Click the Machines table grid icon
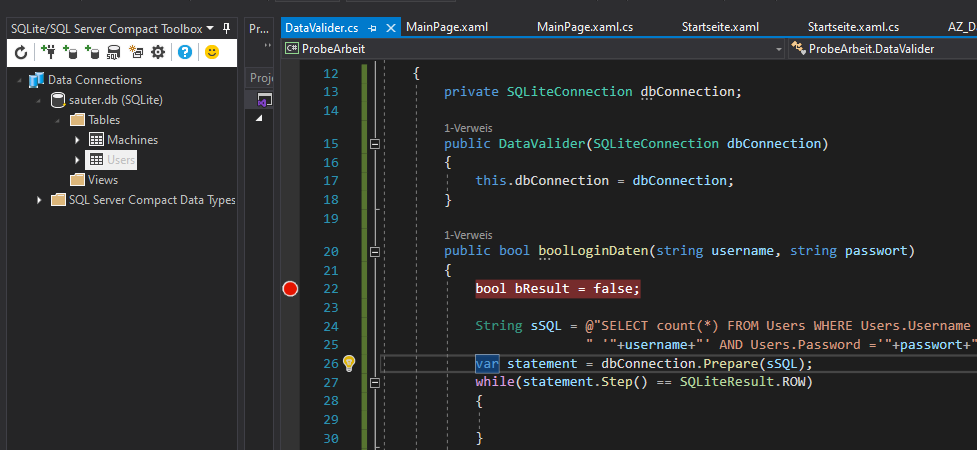 pyautogui.click(x=97, y=140)
